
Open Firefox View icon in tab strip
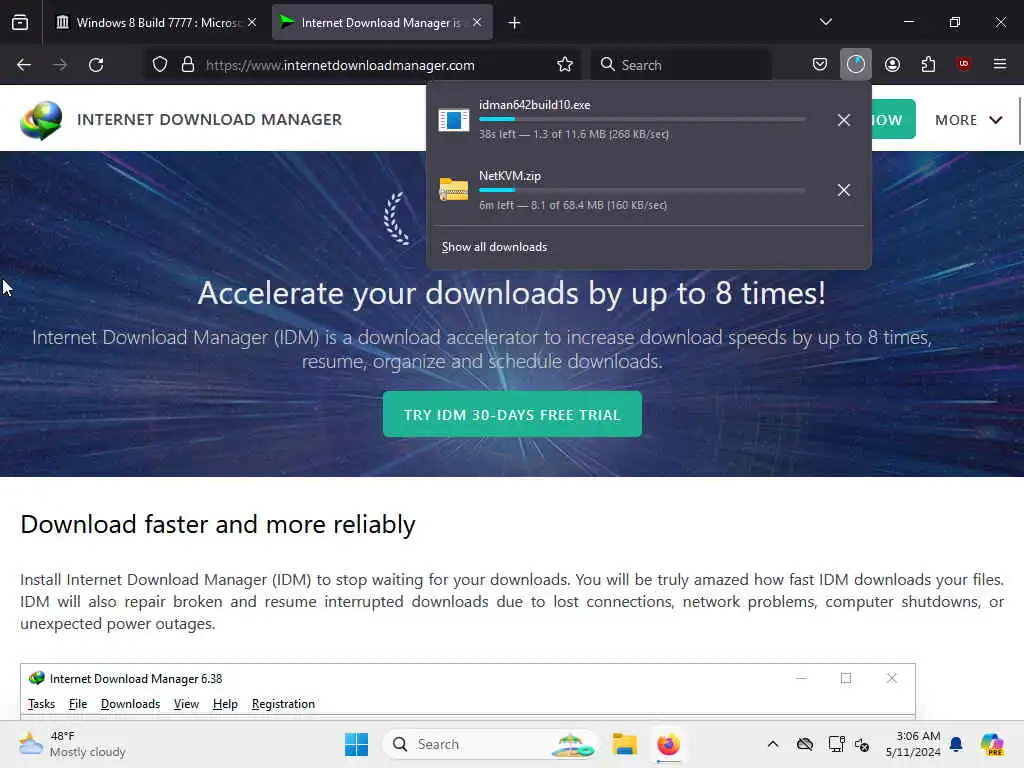pos(20,22)
